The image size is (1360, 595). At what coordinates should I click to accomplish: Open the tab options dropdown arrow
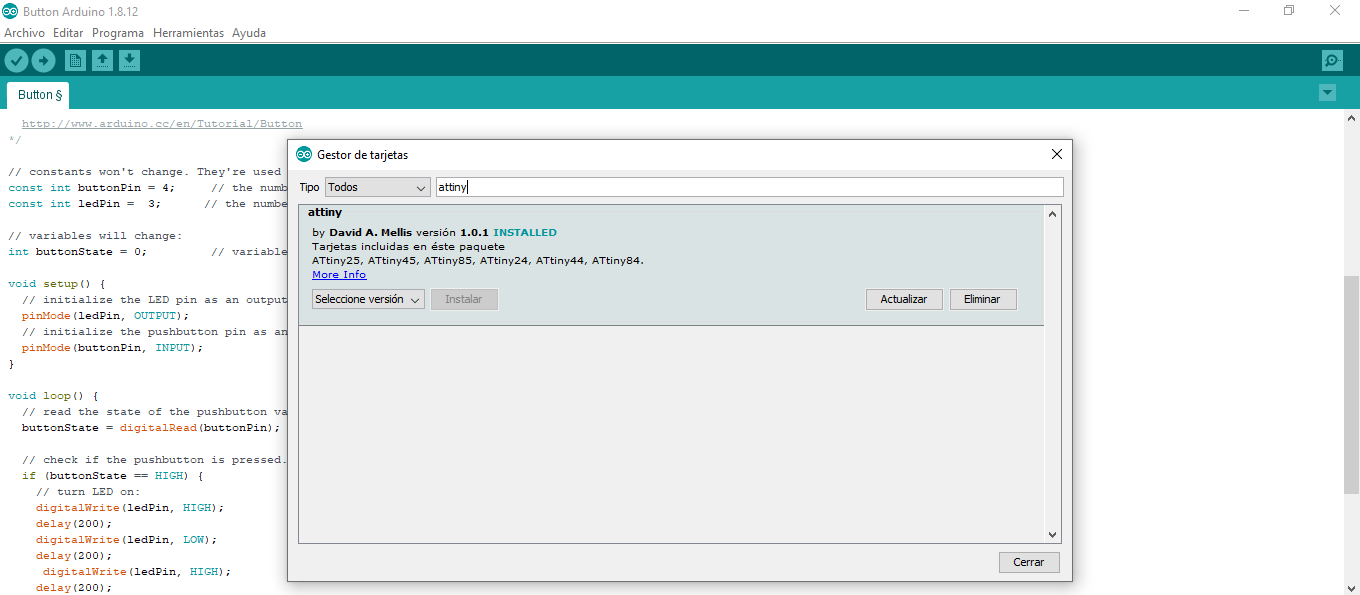pyautogui.click(x=1327, y=93)
